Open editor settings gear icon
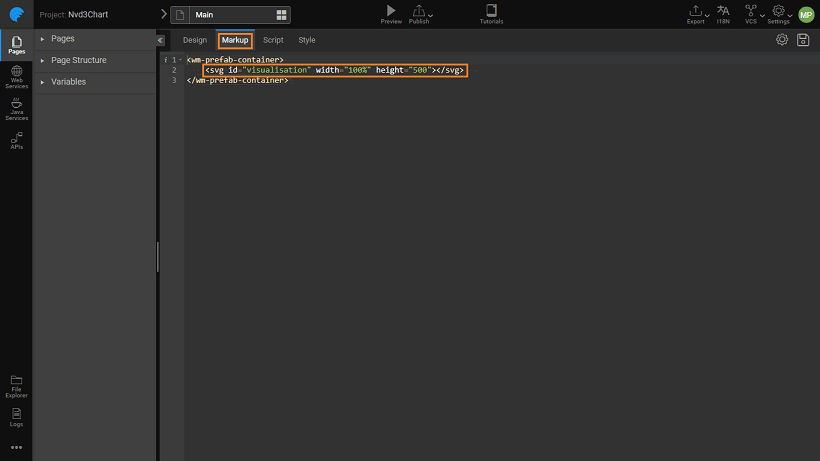 [782, 40]
